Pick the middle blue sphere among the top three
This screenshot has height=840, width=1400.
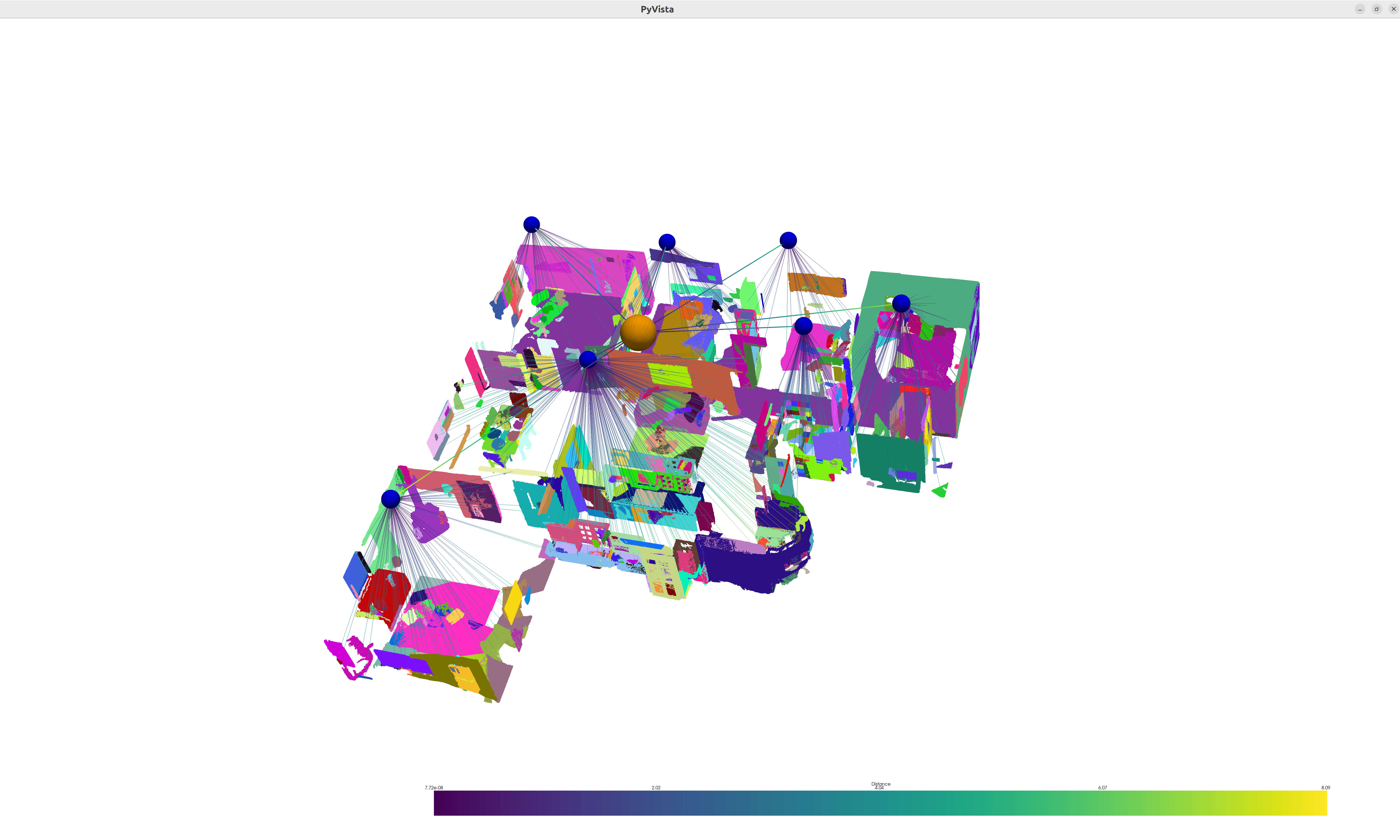(667, 242)
